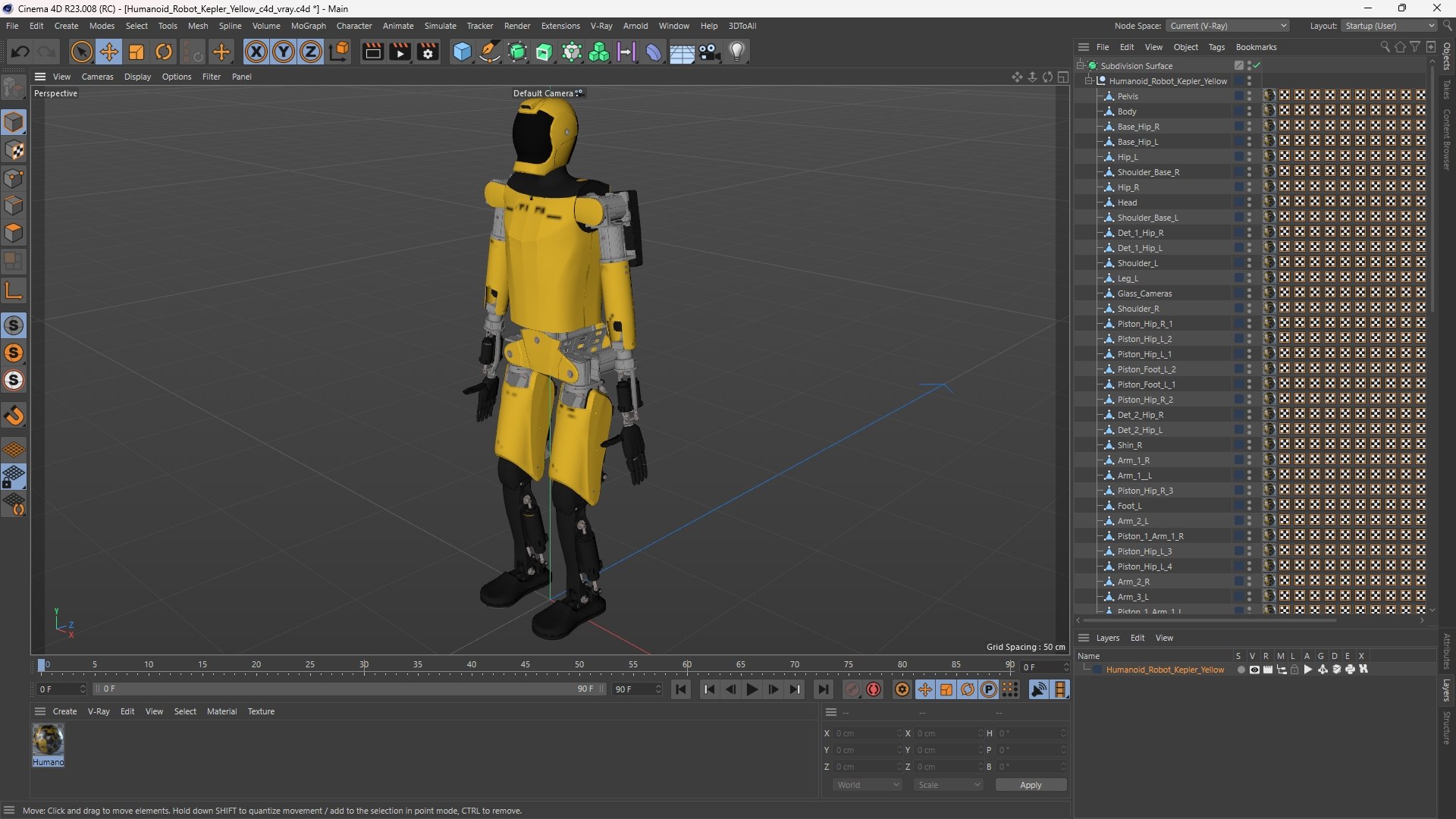Image resolution: width=1456 pixels, height=819 pixels.
Task: Toggle layer visibility eye for Humanoid_Robot_Kepler_Yellow
Action: pos(1254,670)
